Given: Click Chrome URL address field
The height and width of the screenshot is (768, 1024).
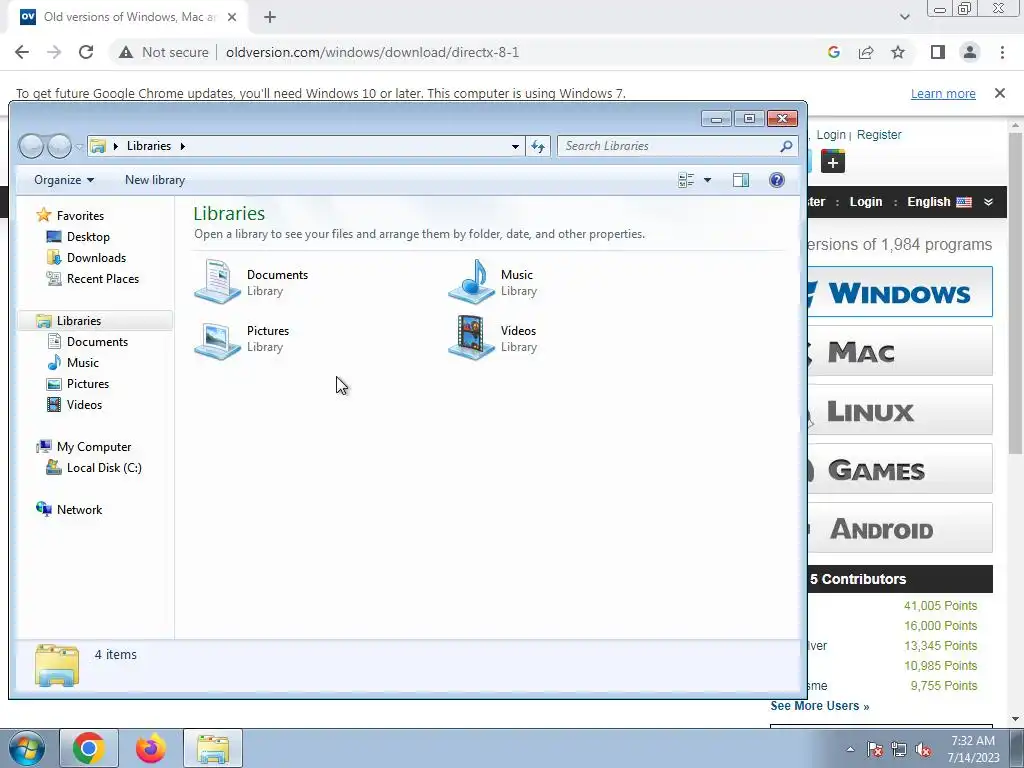Looking at the screenshot, I should [x=372, y=52].
